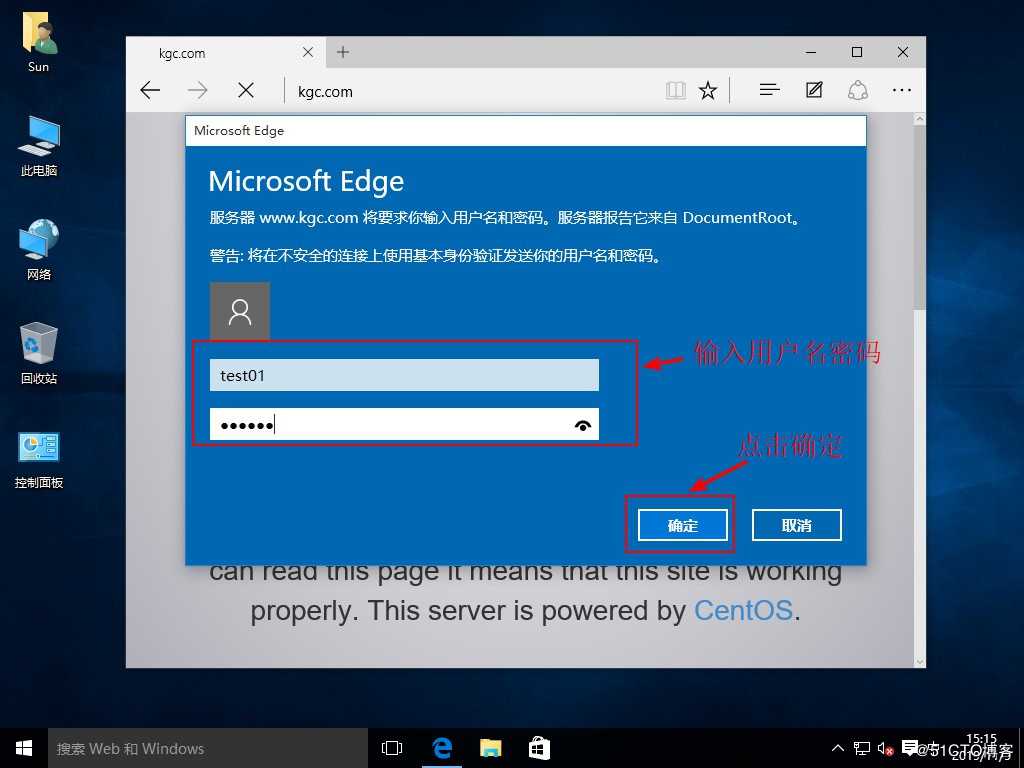Open the Windows Start menu
Screen dimensions: 1024x768
tap(24, 748)
